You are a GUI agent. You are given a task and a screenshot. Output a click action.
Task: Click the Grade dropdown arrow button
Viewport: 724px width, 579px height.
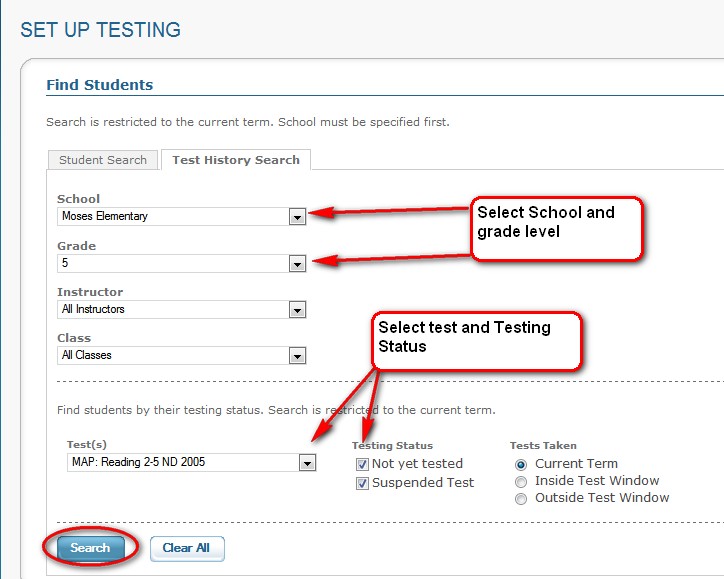tap(296, 264)
